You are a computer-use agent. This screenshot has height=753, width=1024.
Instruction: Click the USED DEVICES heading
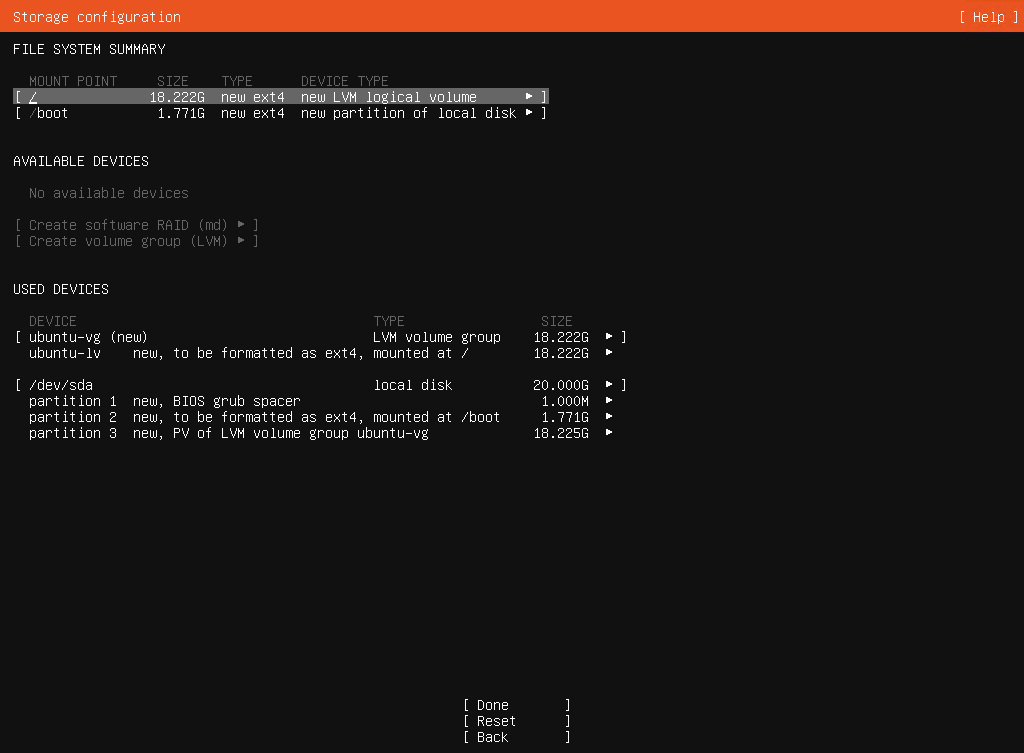[61, 289]
